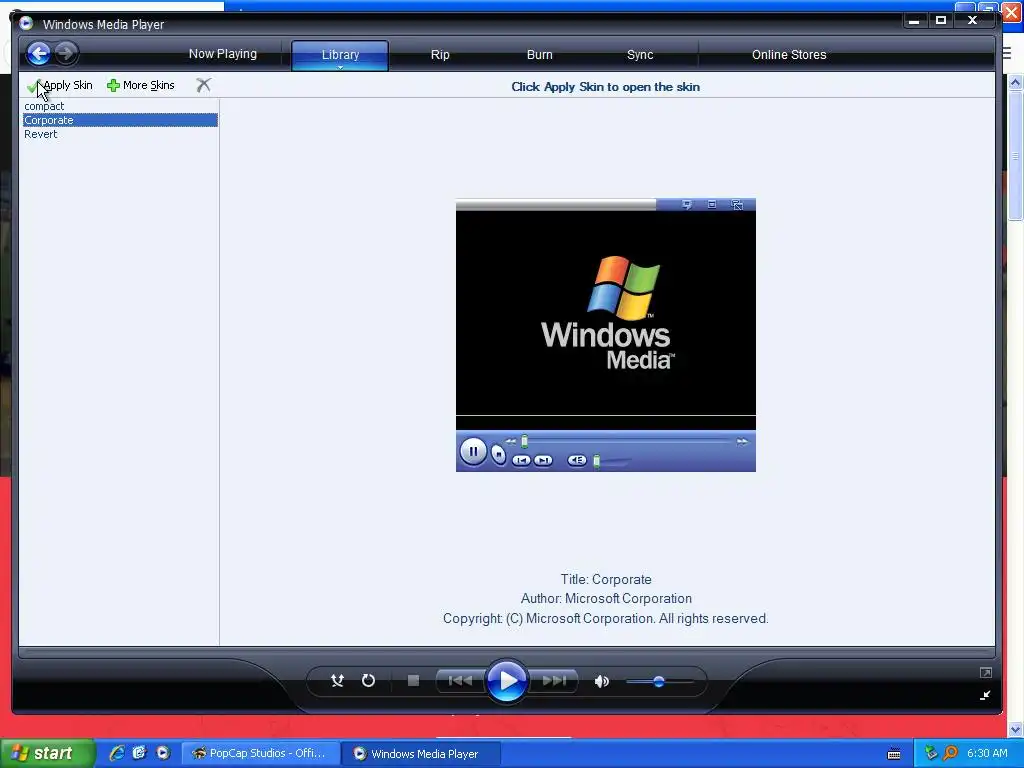Apply the selected skin

[x=60, y=86]
